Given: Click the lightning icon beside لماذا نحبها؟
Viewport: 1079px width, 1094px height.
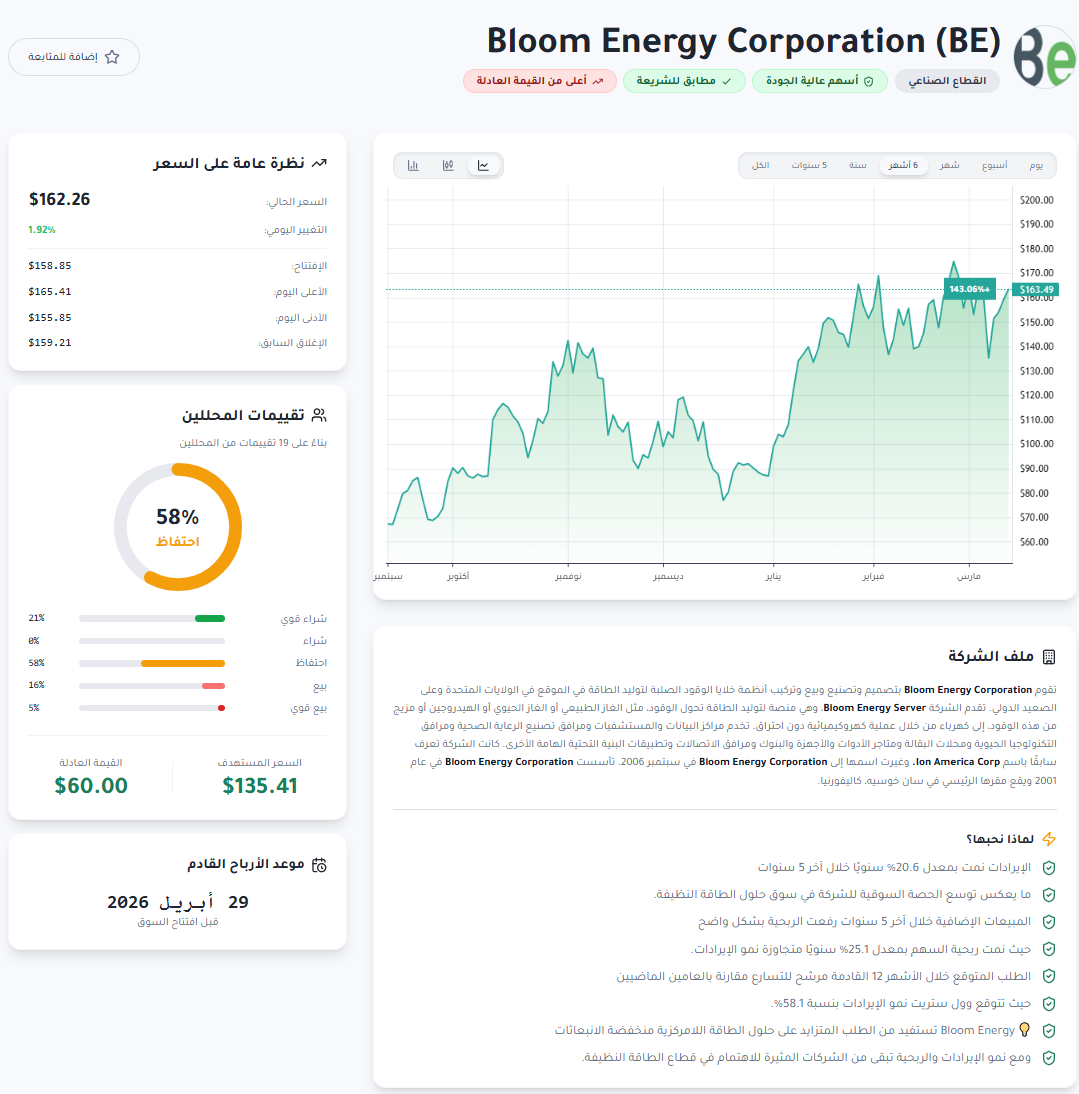Looking at the screenshot, I should tap(1048, 839).
